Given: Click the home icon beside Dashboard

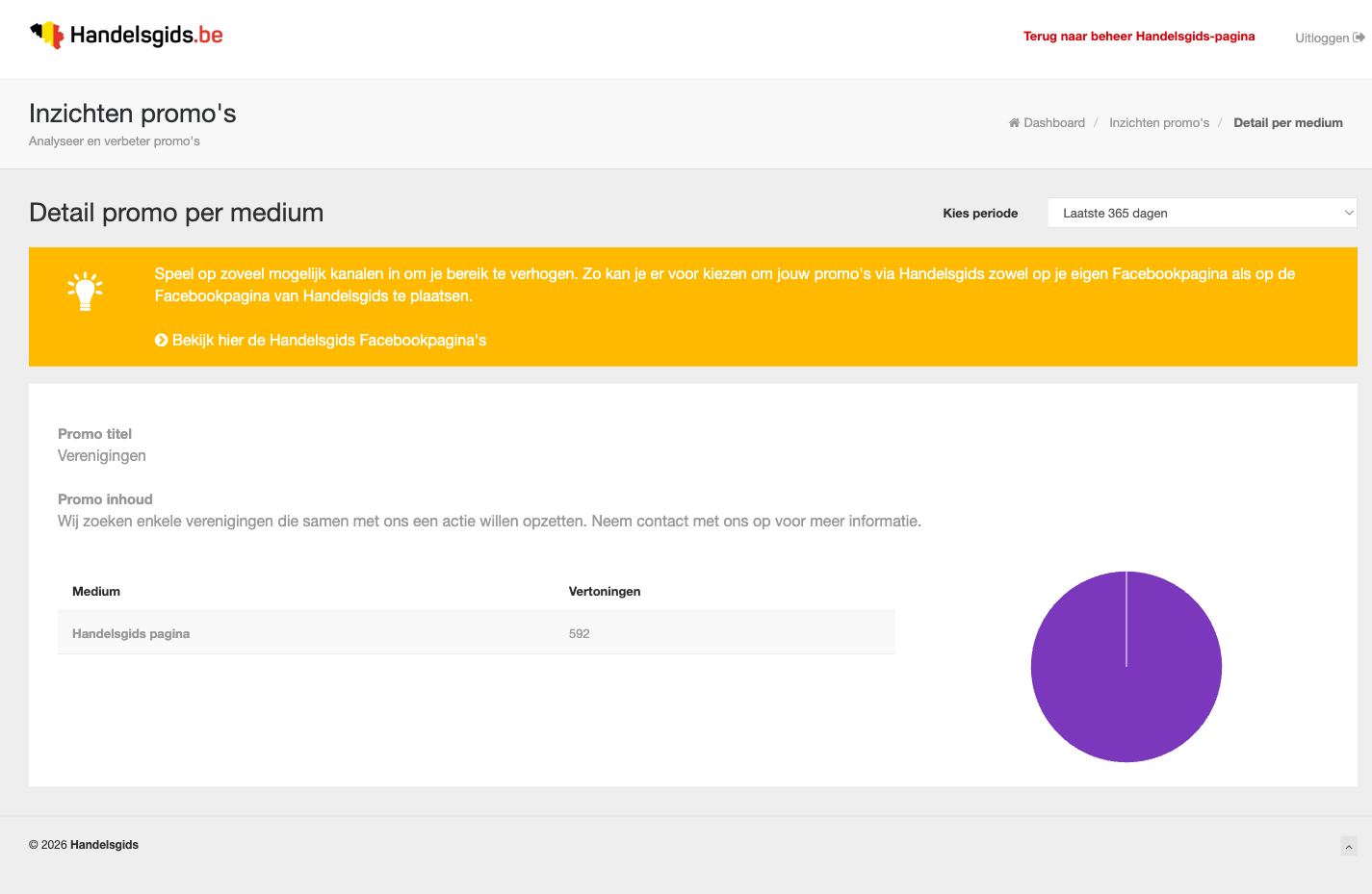Looking at the screenshot, I should (1014, 122).
